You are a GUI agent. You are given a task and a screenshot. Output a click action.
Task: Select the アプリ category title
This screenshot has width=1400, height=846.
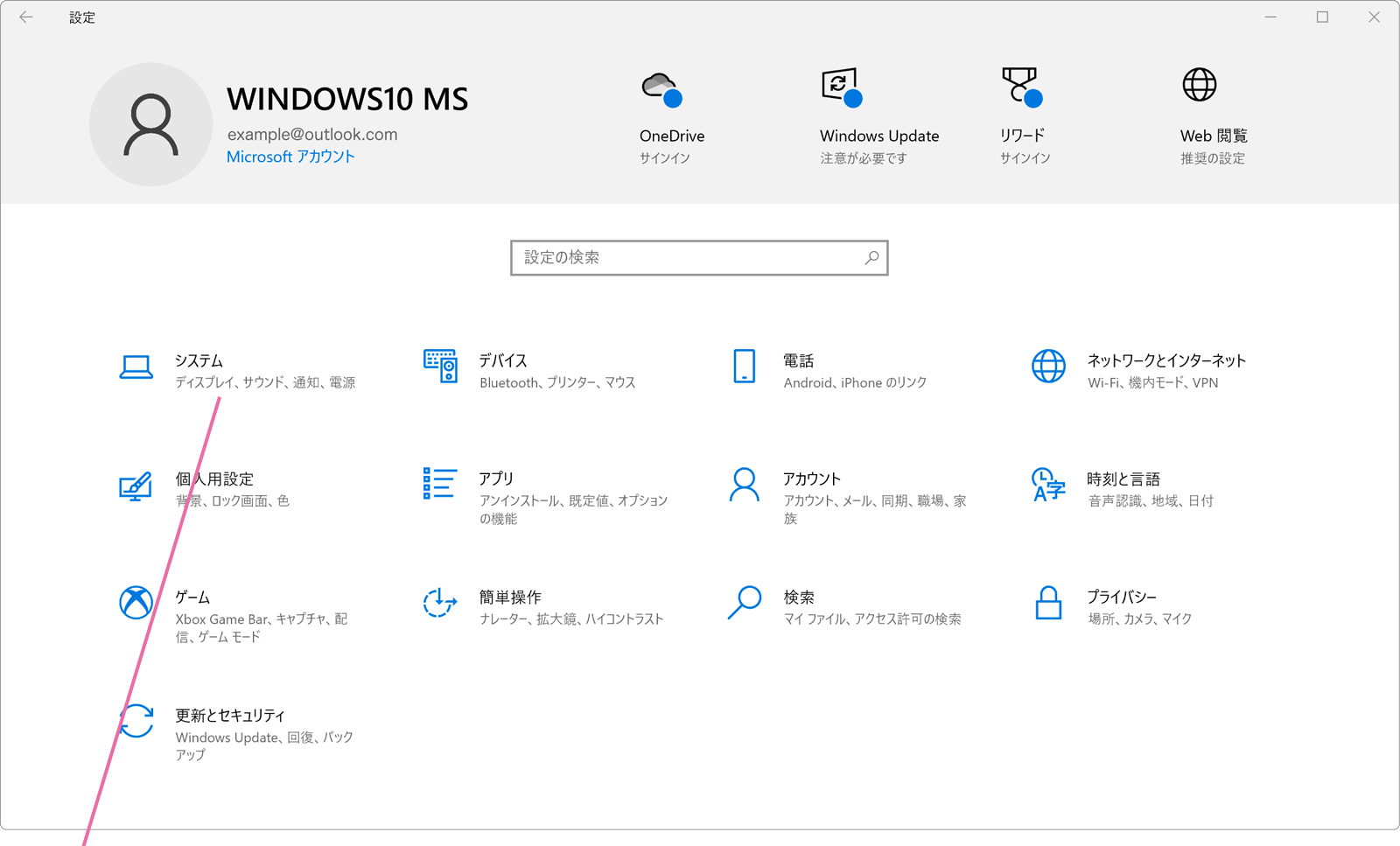pyautogui.click(x=496, y=479)
